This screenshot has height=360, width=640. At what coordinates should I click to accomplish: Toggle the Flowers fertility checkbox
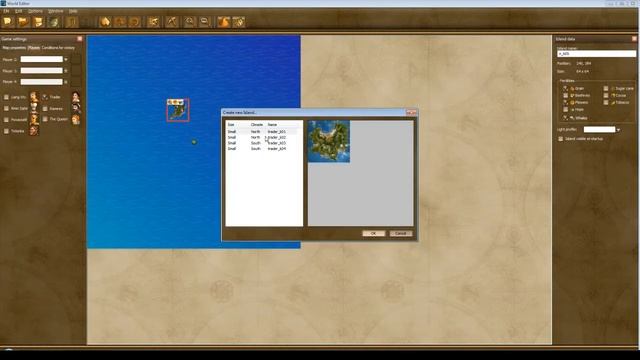(565, 102)
